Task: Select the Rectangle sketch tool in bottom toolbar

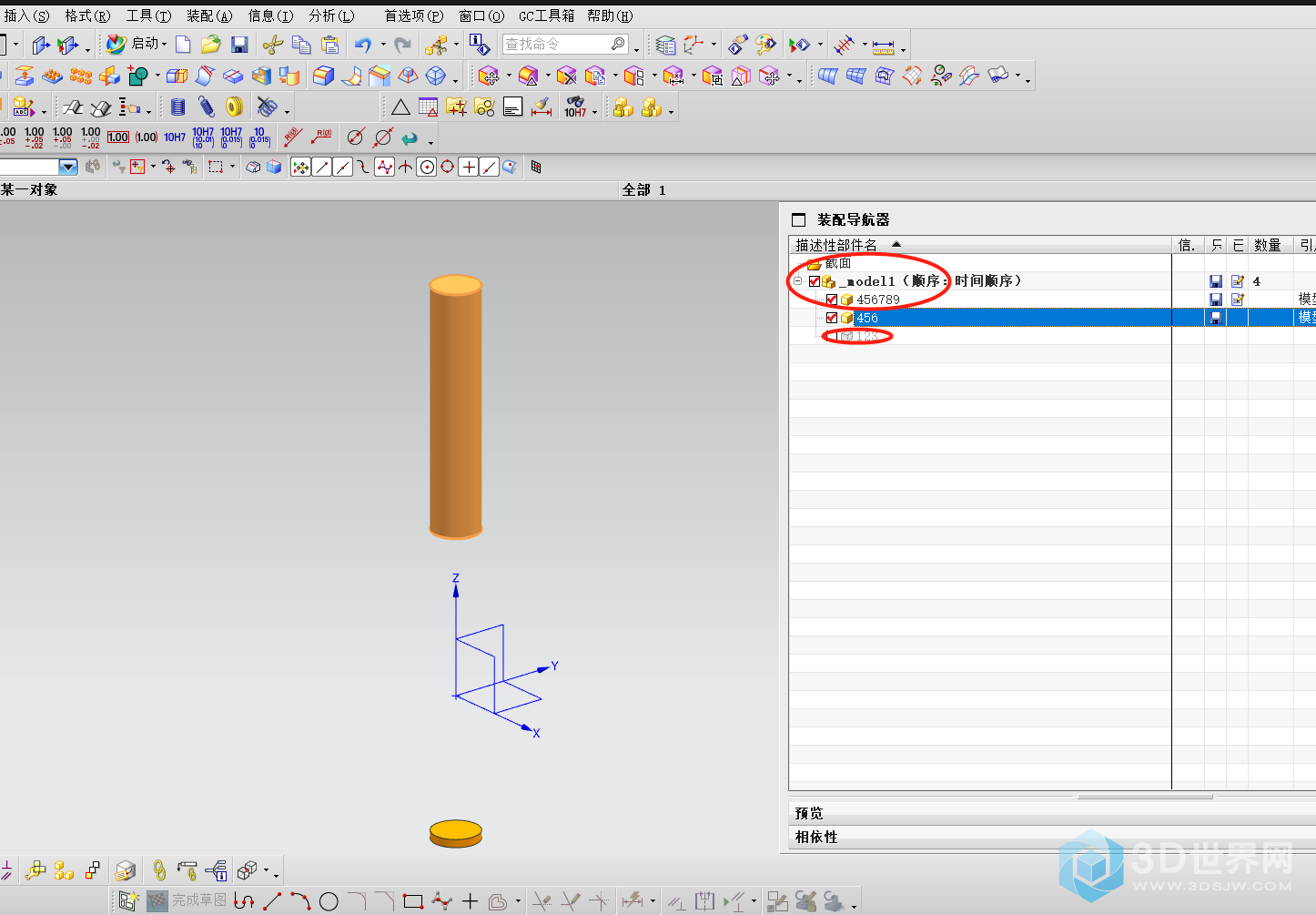Action: [x=413, y=901]
